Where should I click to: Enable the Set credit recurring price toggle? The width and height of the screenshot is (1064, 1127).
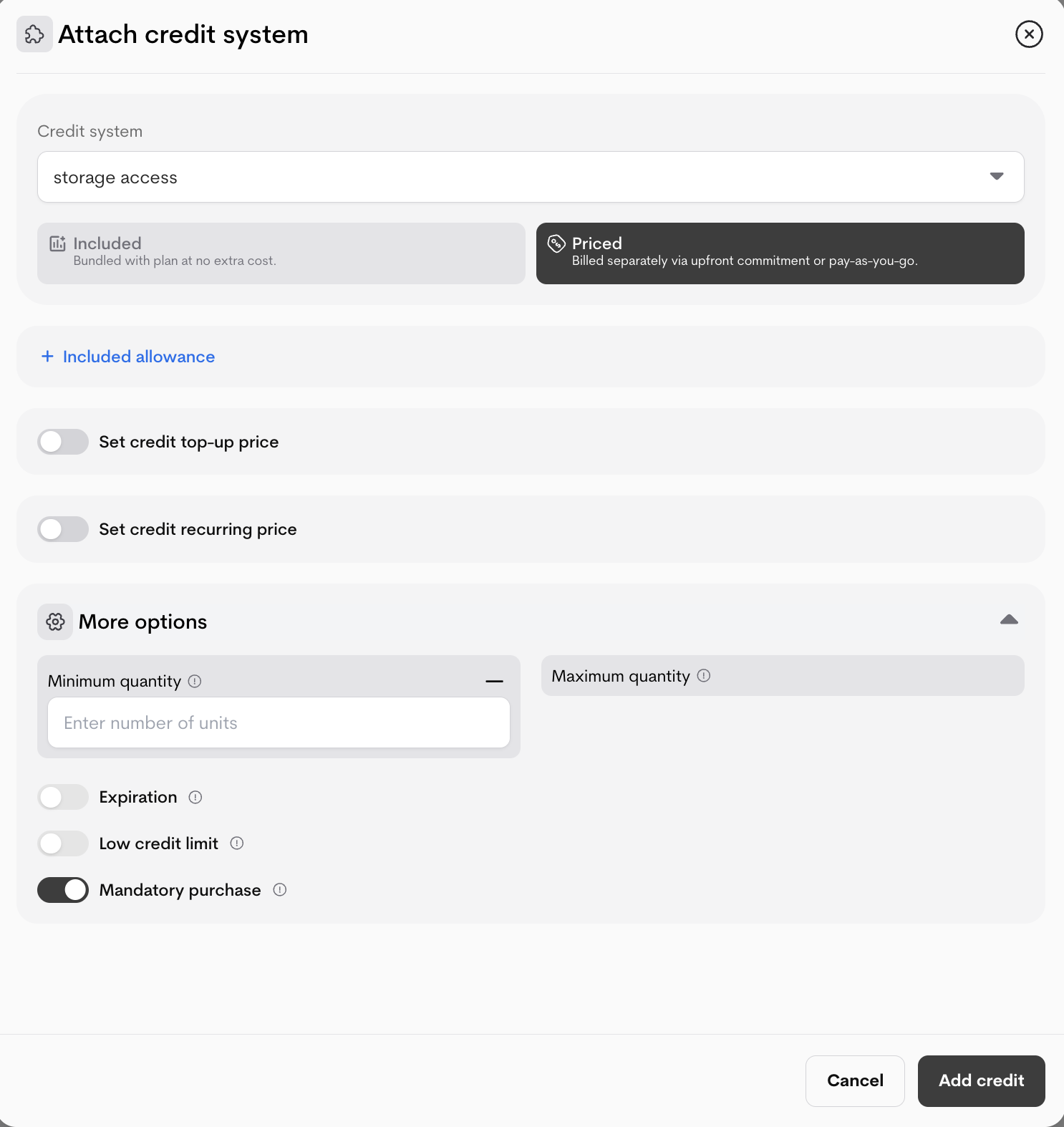click(x=63, y=529)
